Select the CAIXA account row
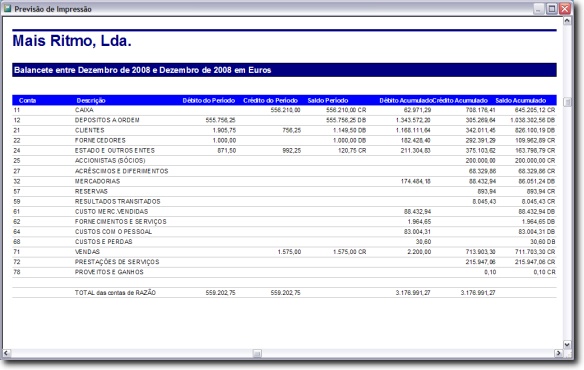The height and width of the screenshot is (370, 584). click(284, 110)
